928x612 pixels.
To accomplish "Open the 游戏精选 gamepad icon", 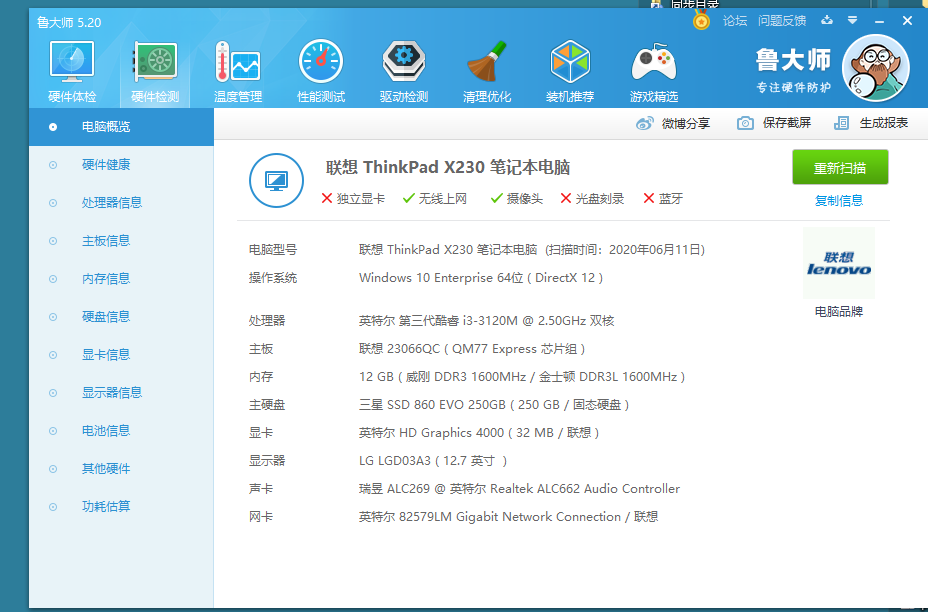I will pos(654,72).
